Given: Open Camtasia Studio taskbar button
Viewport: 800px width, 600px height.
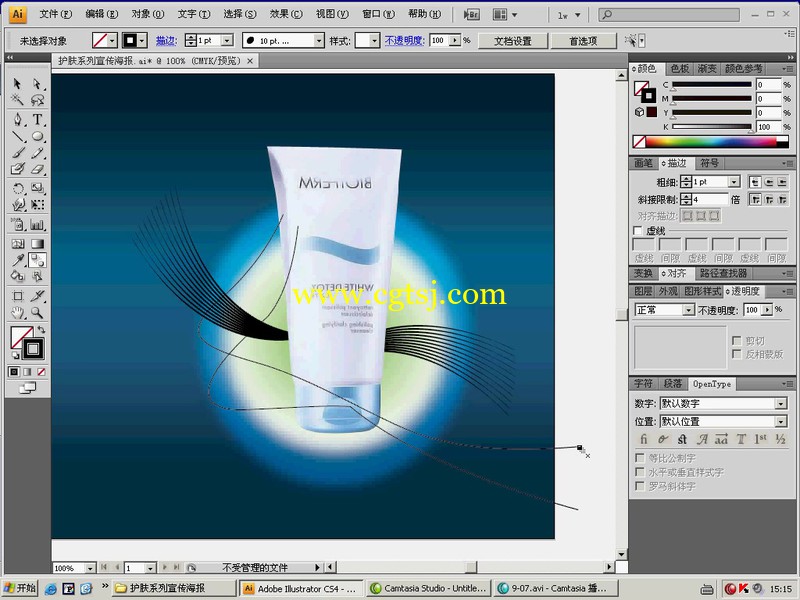Looking at the screenshot, I should pos(428,588).
